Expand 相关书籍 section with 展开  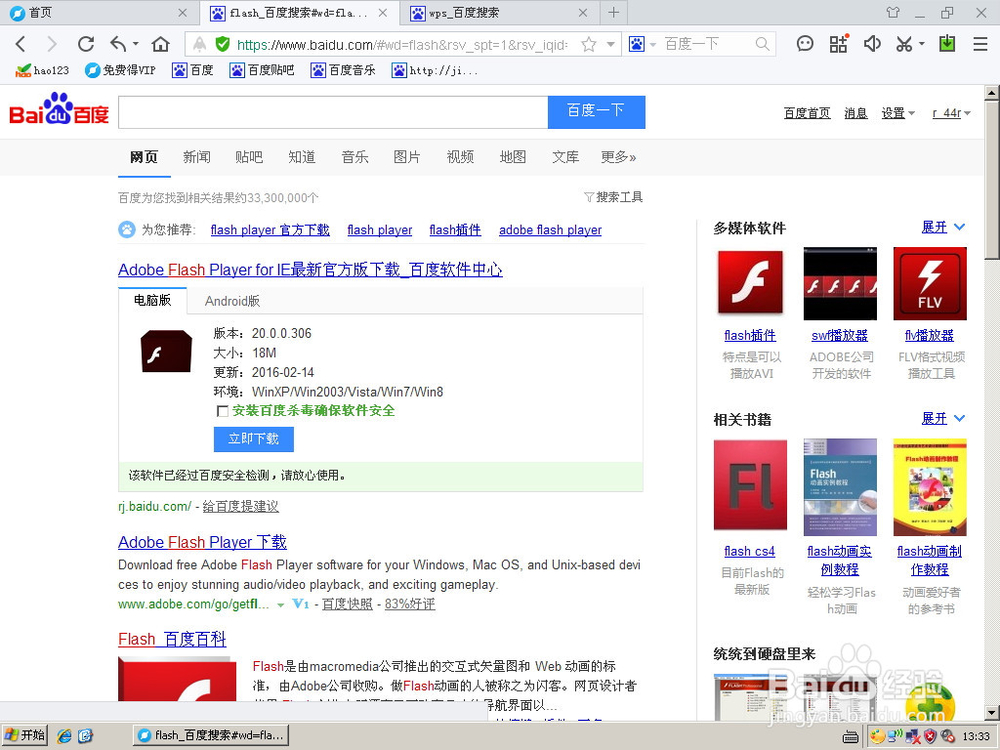[943, 418]
